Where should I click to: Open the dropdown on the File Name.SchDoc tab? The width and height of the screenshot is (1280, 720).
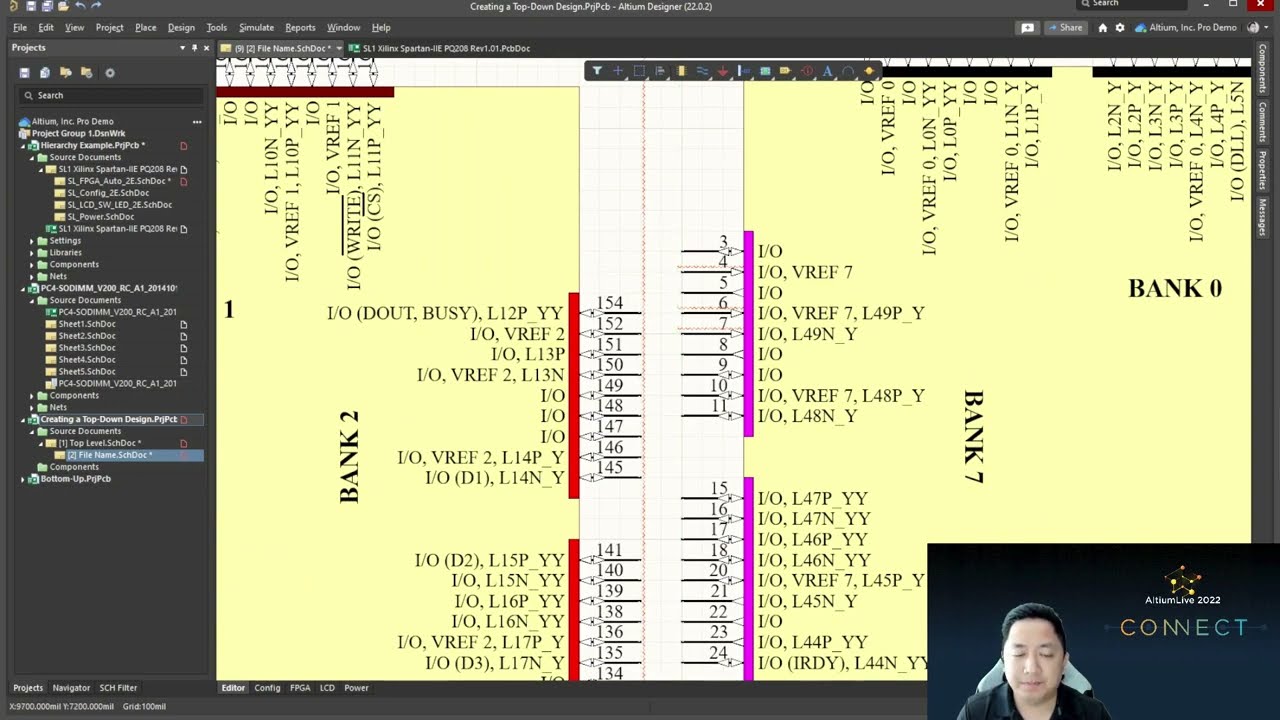click(x=339, y=48)
